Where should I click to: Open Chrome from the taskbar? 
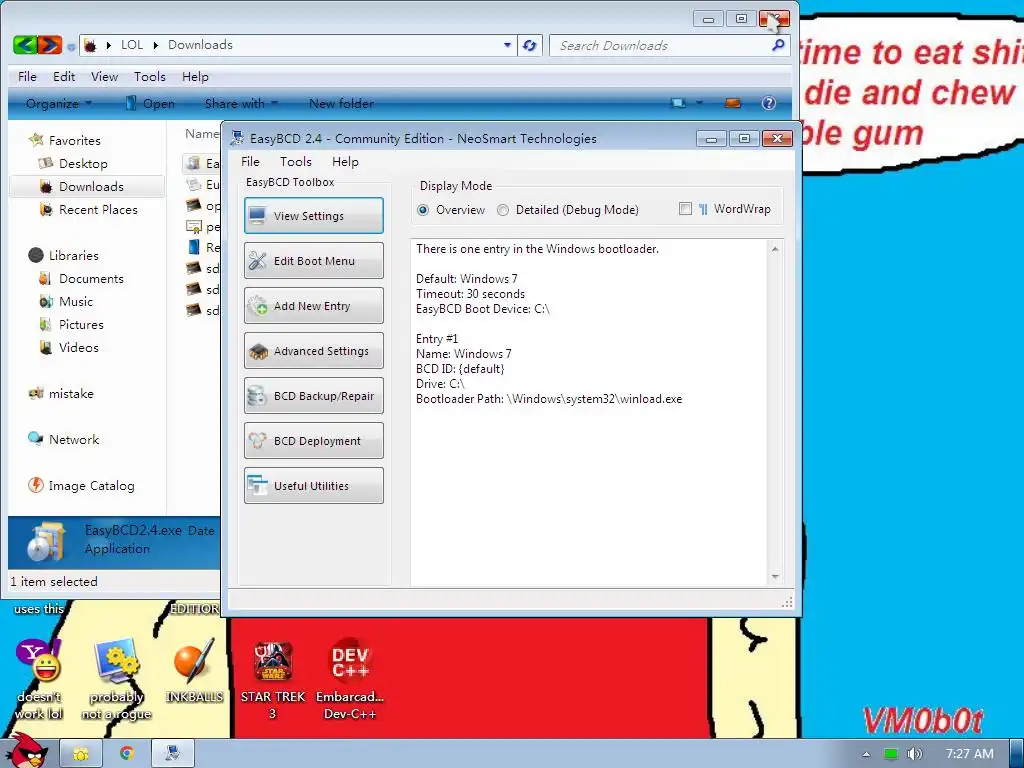(127, 754)
